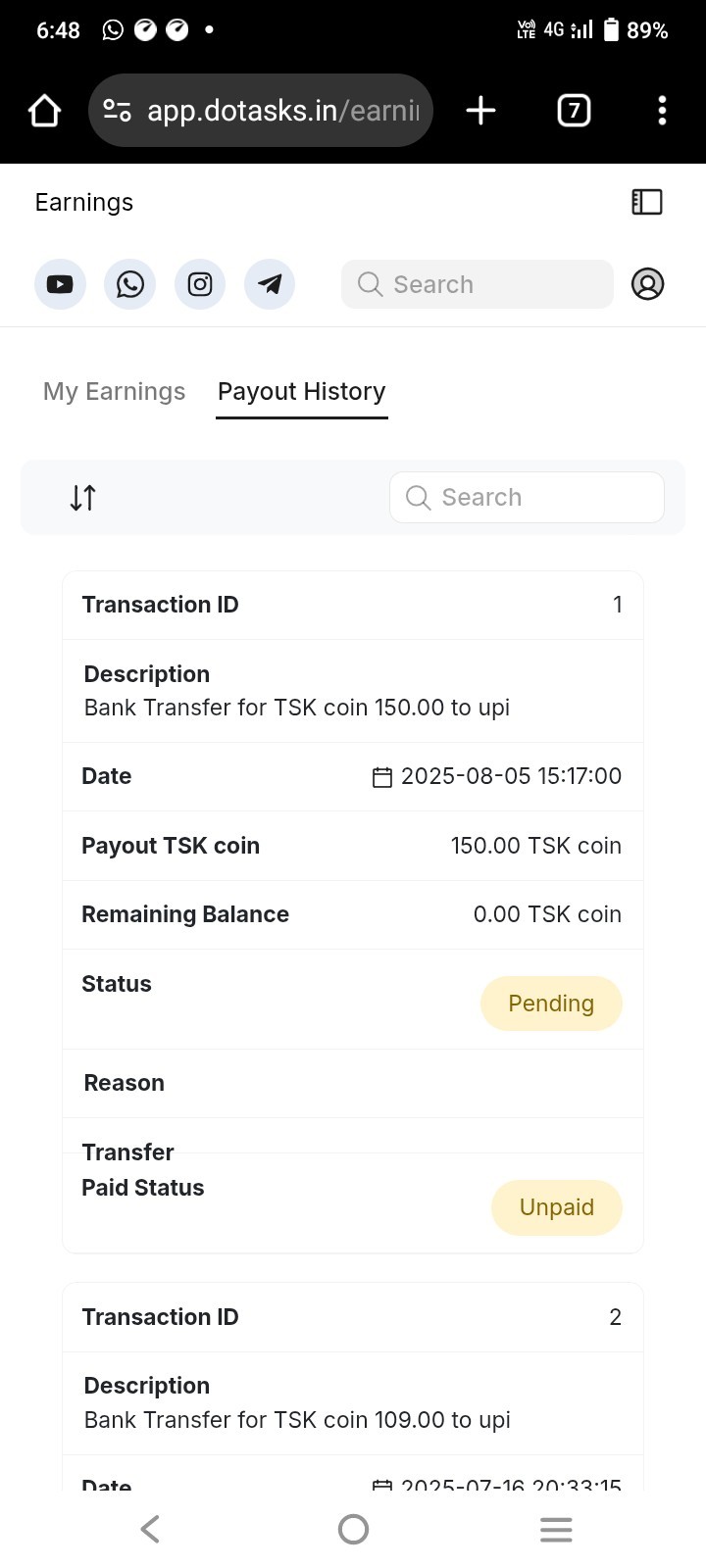Open the user profile icon
Screen dimensions: 706x1568
pyautogui.click(x=647, y=284)
